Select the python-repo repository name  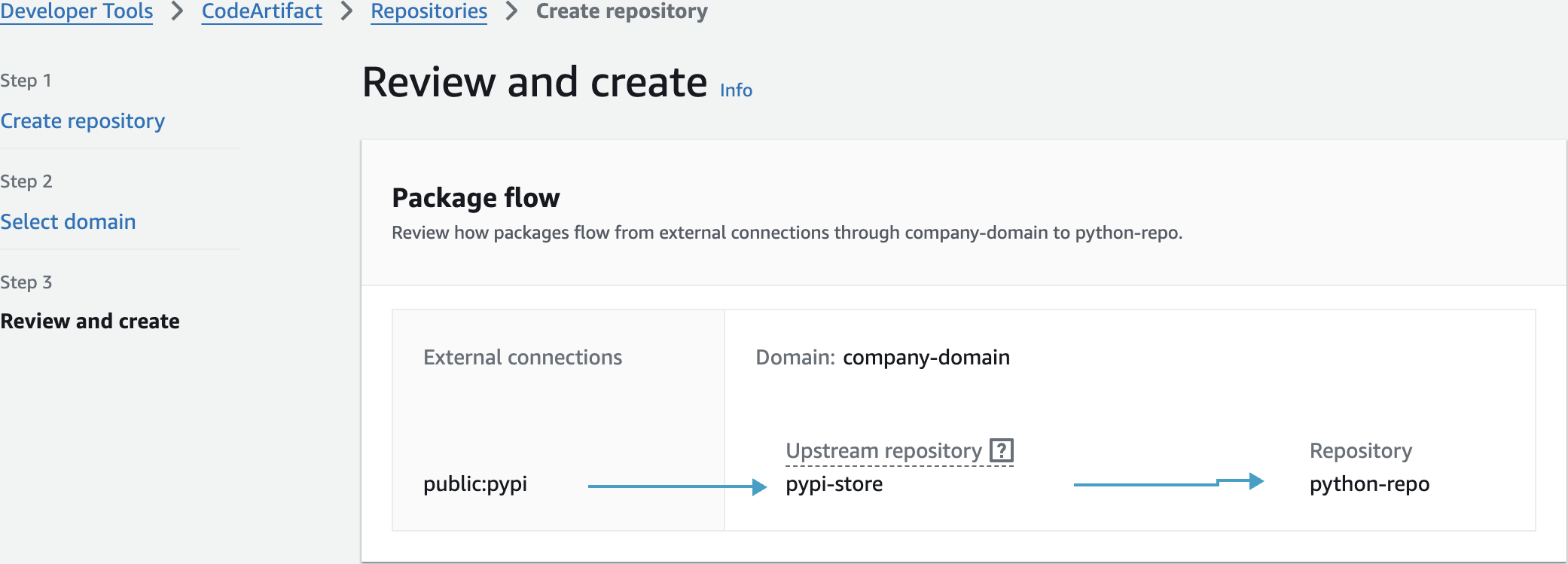click(x=1369, y=483)
